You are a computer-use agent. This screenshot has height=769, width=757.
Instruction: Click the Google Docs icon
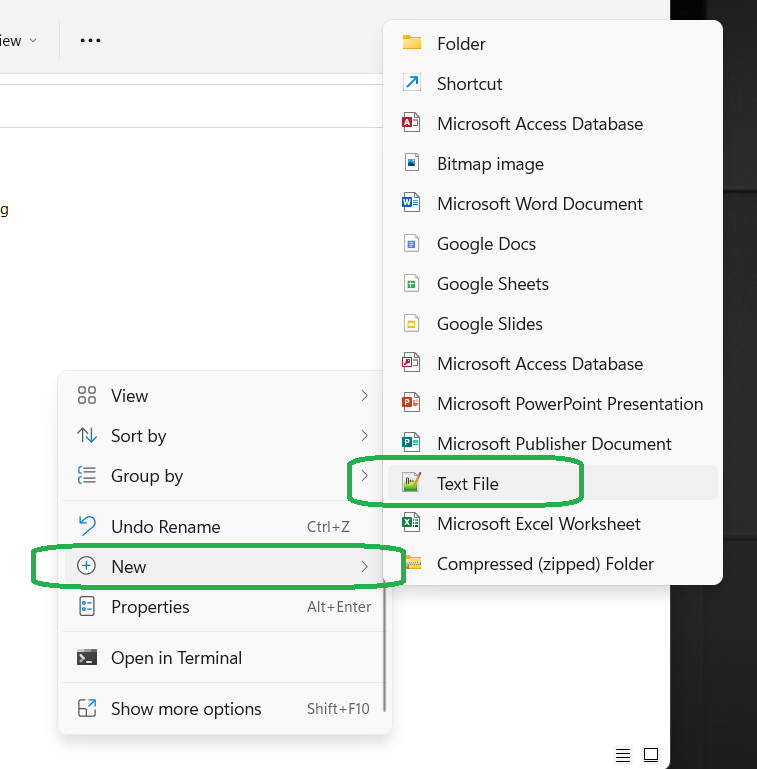[411, 243]
